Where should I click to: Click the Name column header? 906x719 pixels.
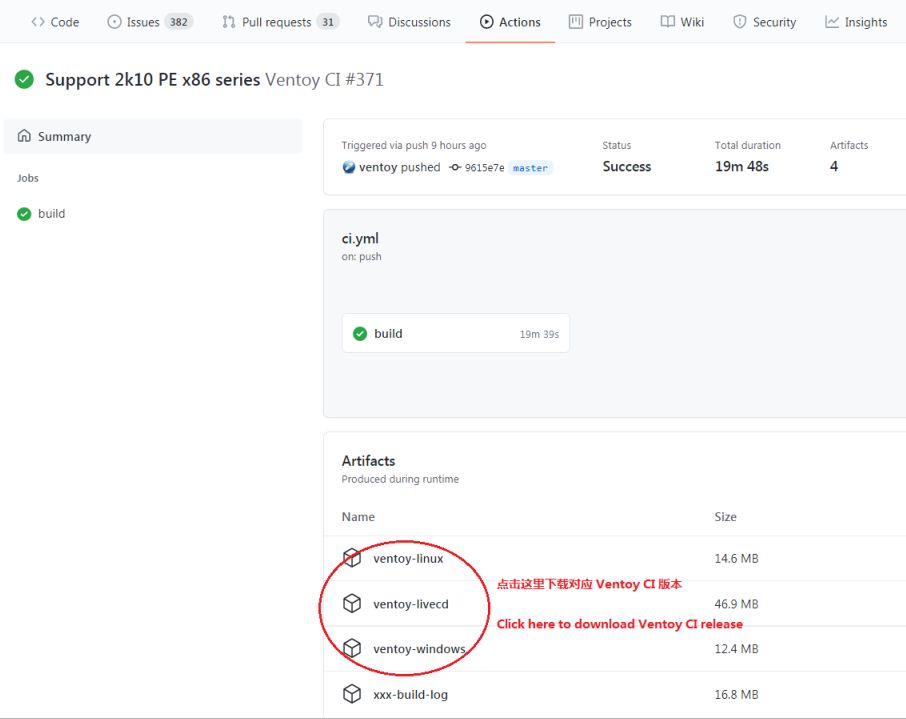[358, 517]
